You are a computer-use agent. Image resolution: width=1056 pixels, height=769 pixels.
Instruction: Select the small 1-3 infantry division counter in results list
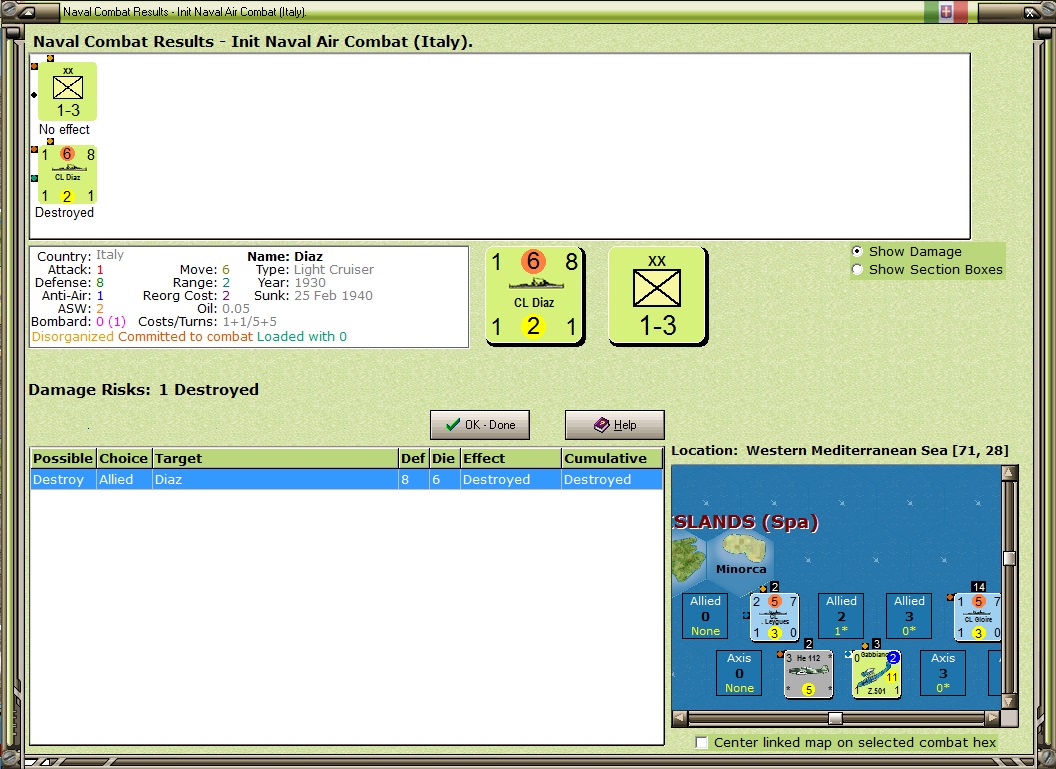point(67,92)
